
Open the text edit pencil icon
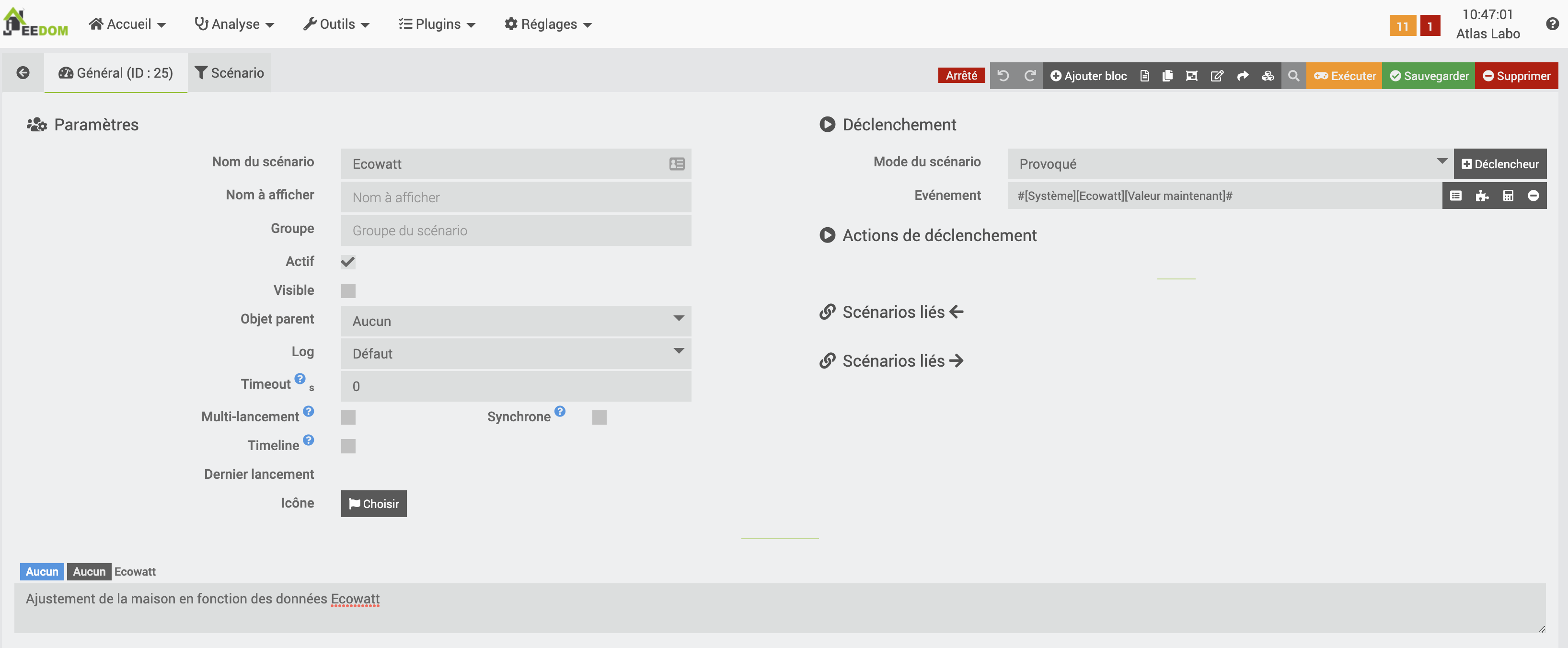click(x=1217, y=76)
